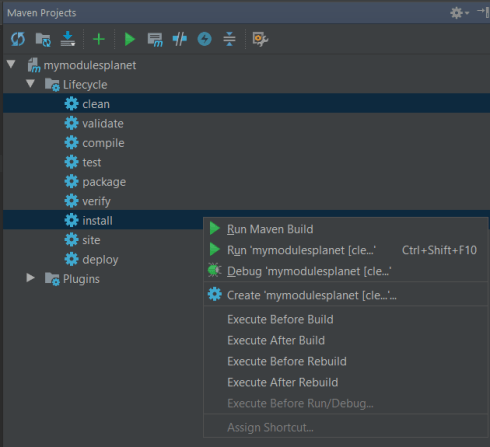Select validate lifecycle goal
This screenshot has height=447, width=490.
[103, 124]
